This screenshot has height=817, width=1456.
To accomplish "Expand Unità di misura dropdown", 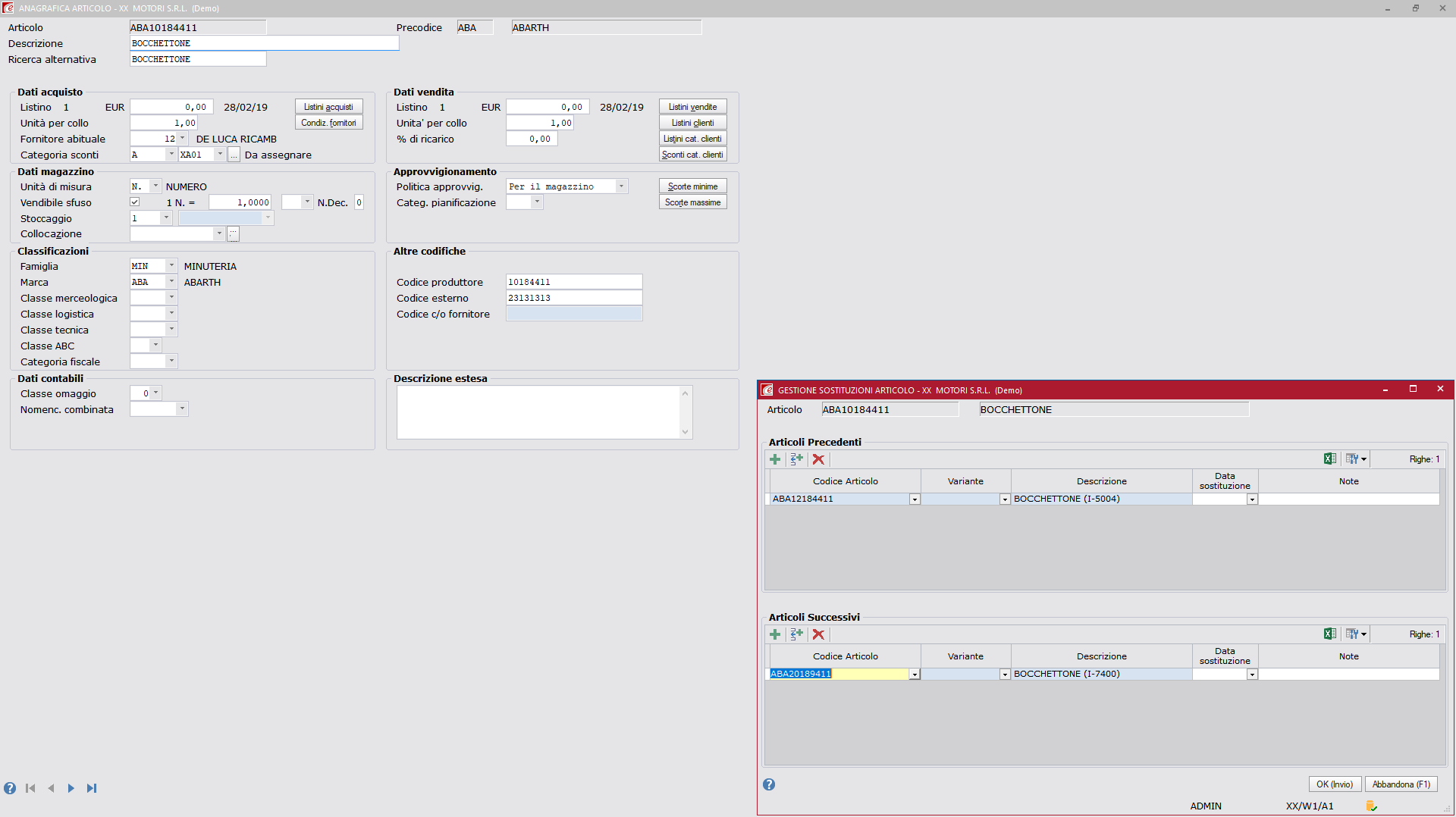I will click(155, 186).
